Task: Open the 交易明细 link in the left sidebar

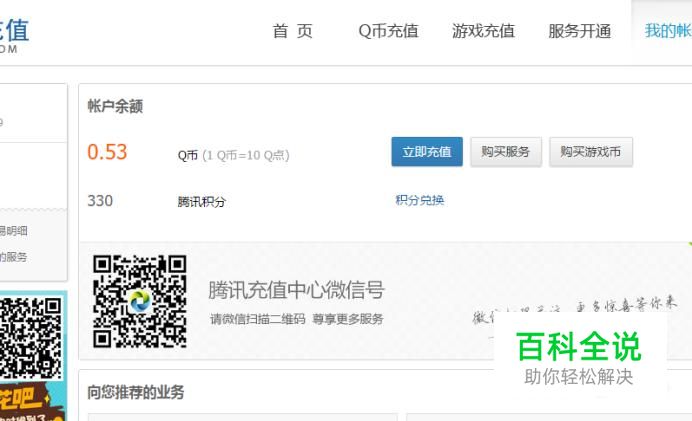Action: tap(14, 231)
